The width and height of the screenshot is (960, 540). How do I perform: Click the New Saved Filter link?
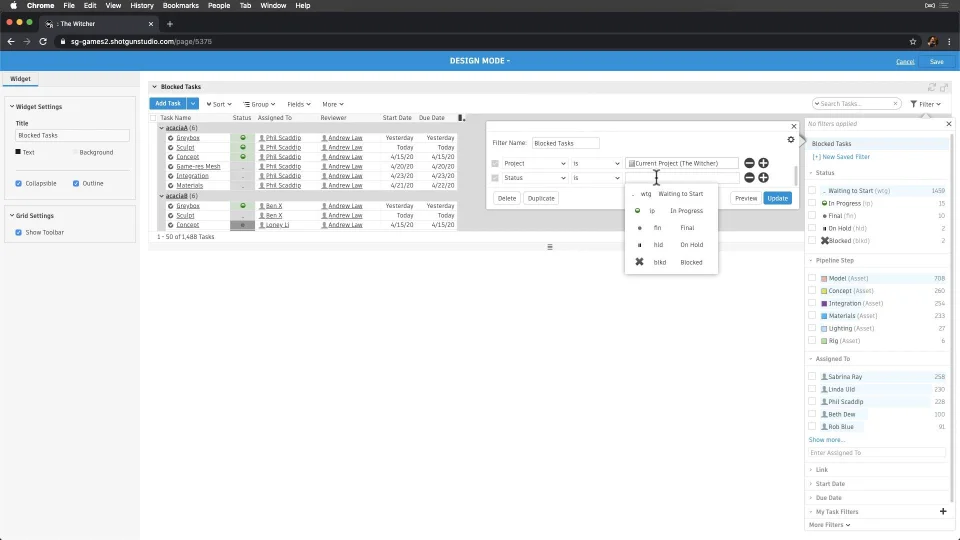click(841, 157)
